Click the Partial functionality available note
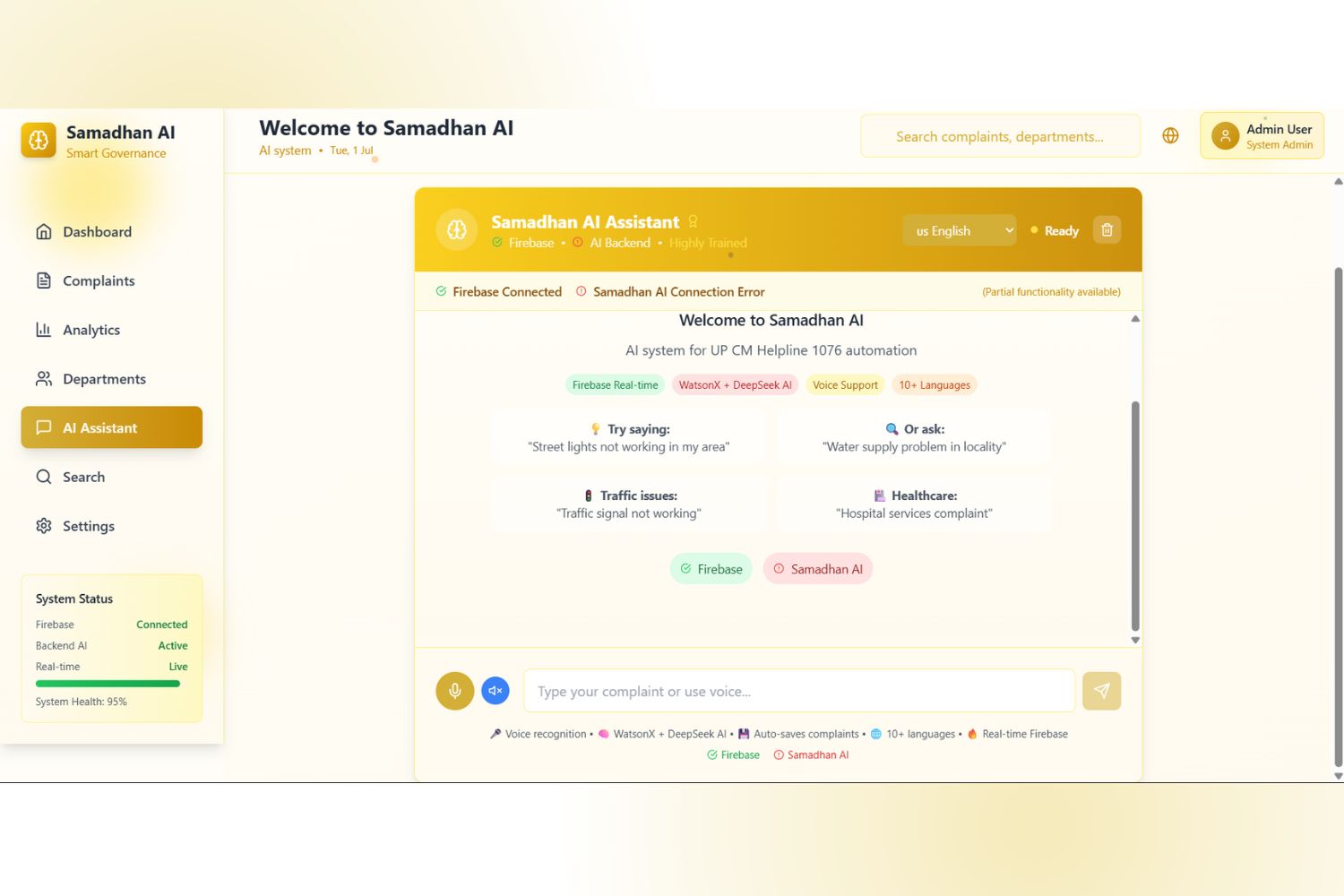 tap(1051, 292)
